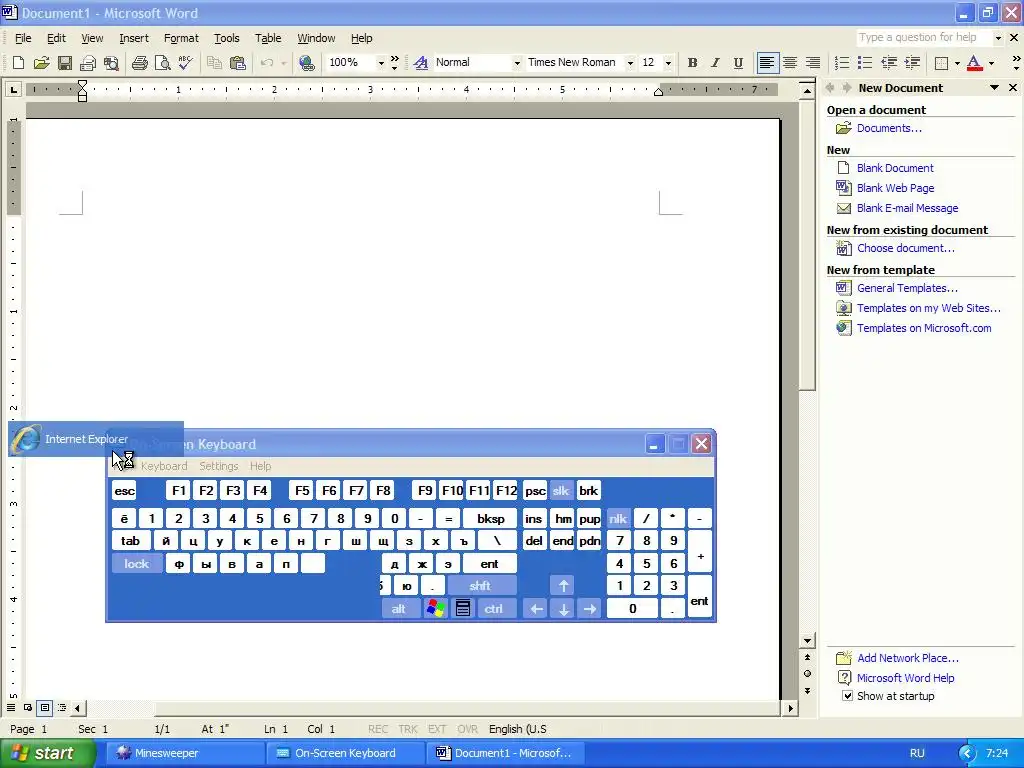Open Print Preview from the toolbar
Image resolution: width=1024 pixels, height=768 pixels.
tap(162, 63)
